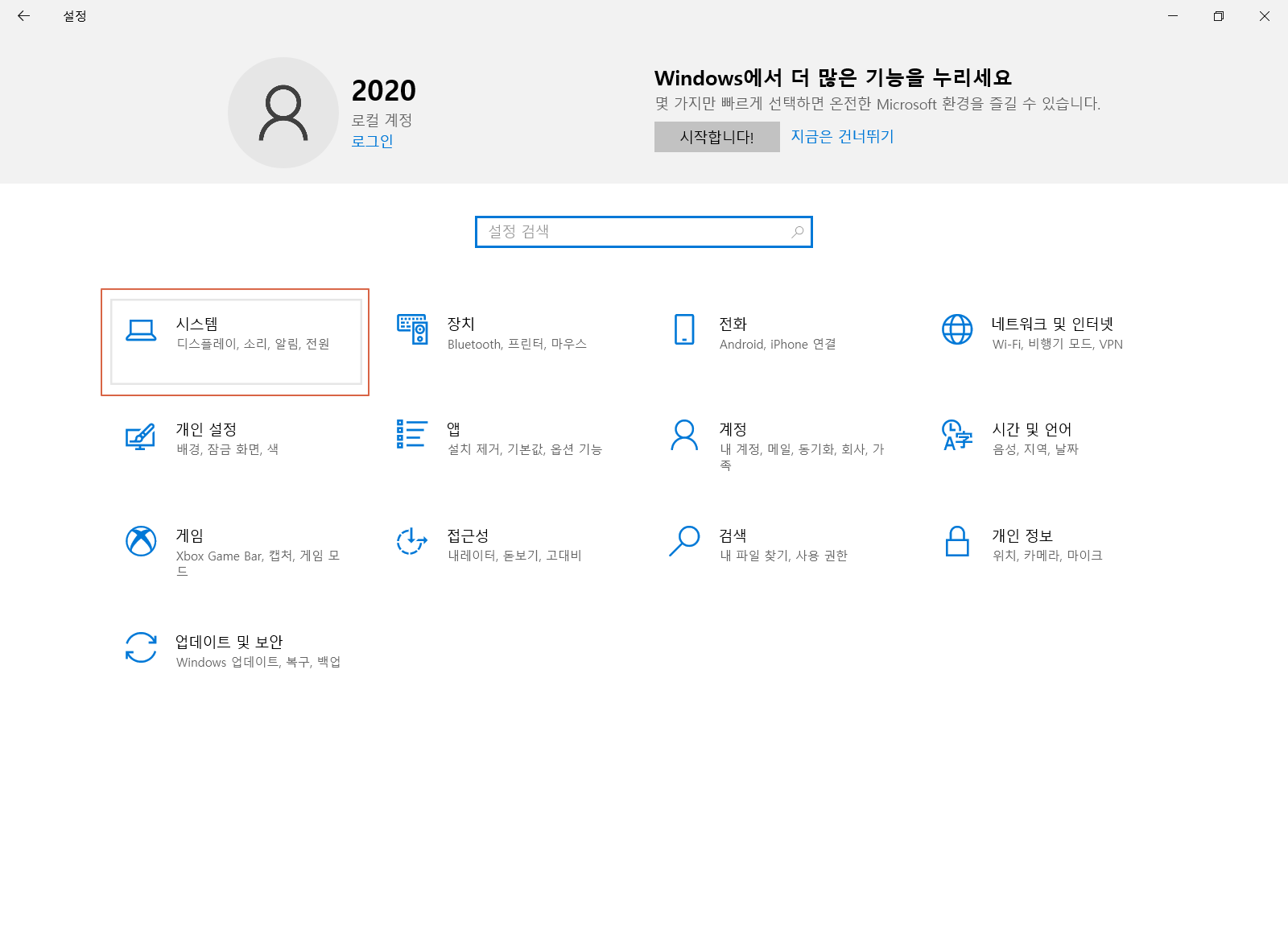This screenshot has height=926, width=1288.
Task: Click '내레이터, 돋보기, 고대비' description text
Action: click(x=514, y=556)
